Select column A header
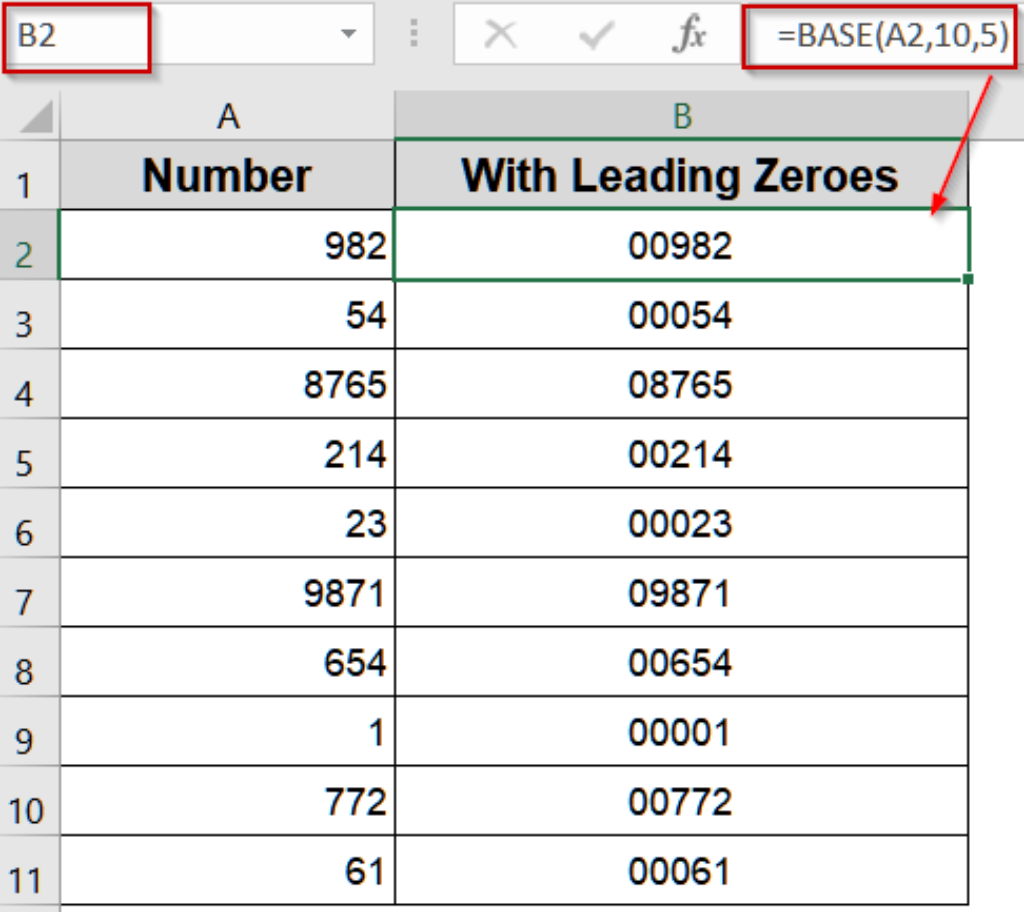This screenshot has height=912, width=1024. (227, 117)
